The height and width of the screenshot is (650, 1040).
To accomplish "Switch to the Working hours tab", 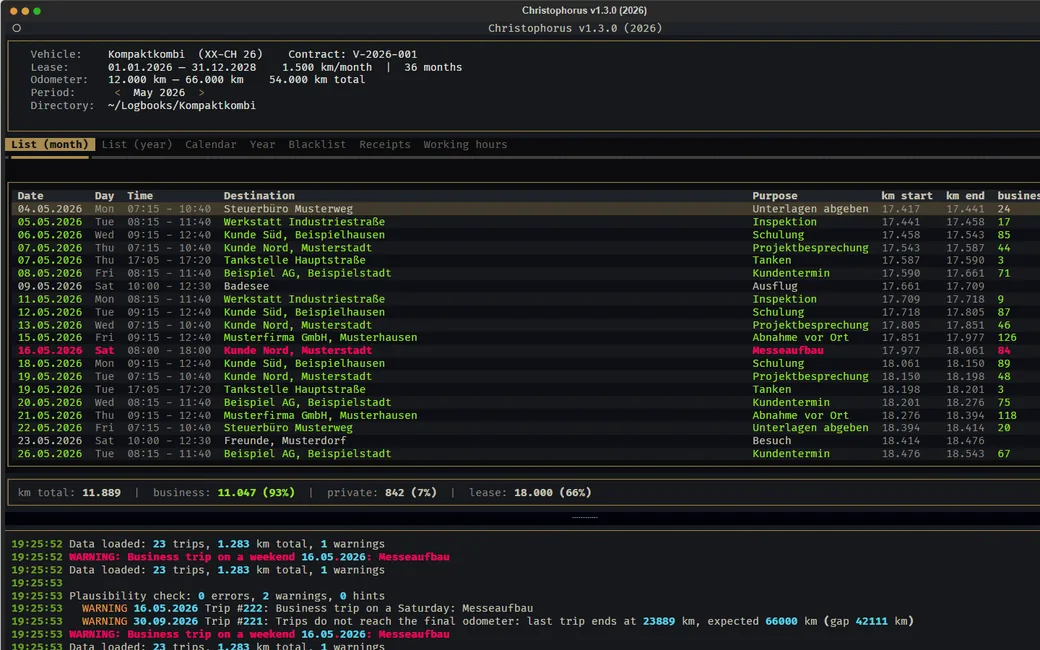I will pyautogui.click(x=465, y=145).
